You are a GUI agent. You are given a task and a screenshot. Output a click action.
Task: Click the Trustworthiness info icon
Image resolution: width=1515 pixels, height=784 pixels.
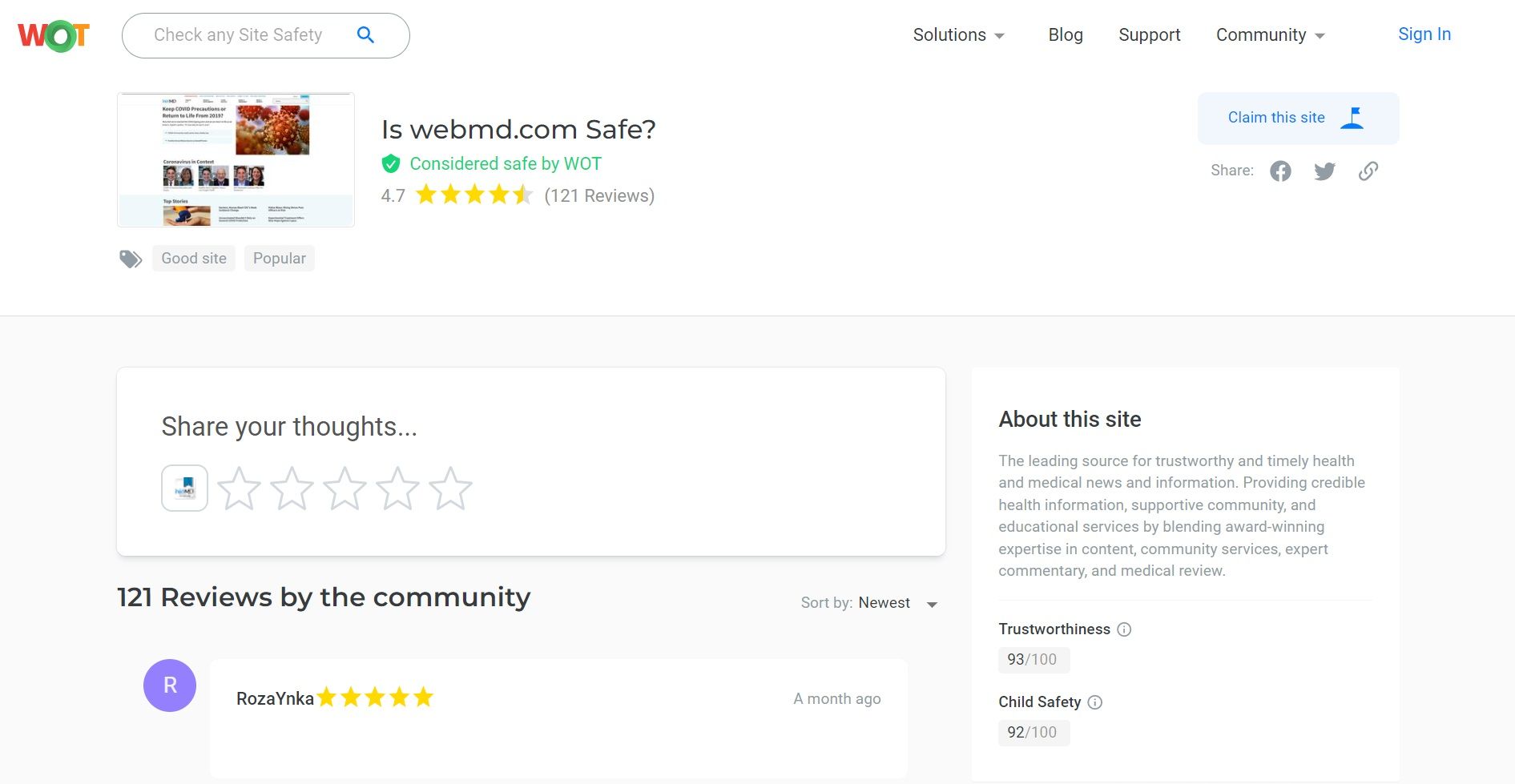coord(1124,629)
